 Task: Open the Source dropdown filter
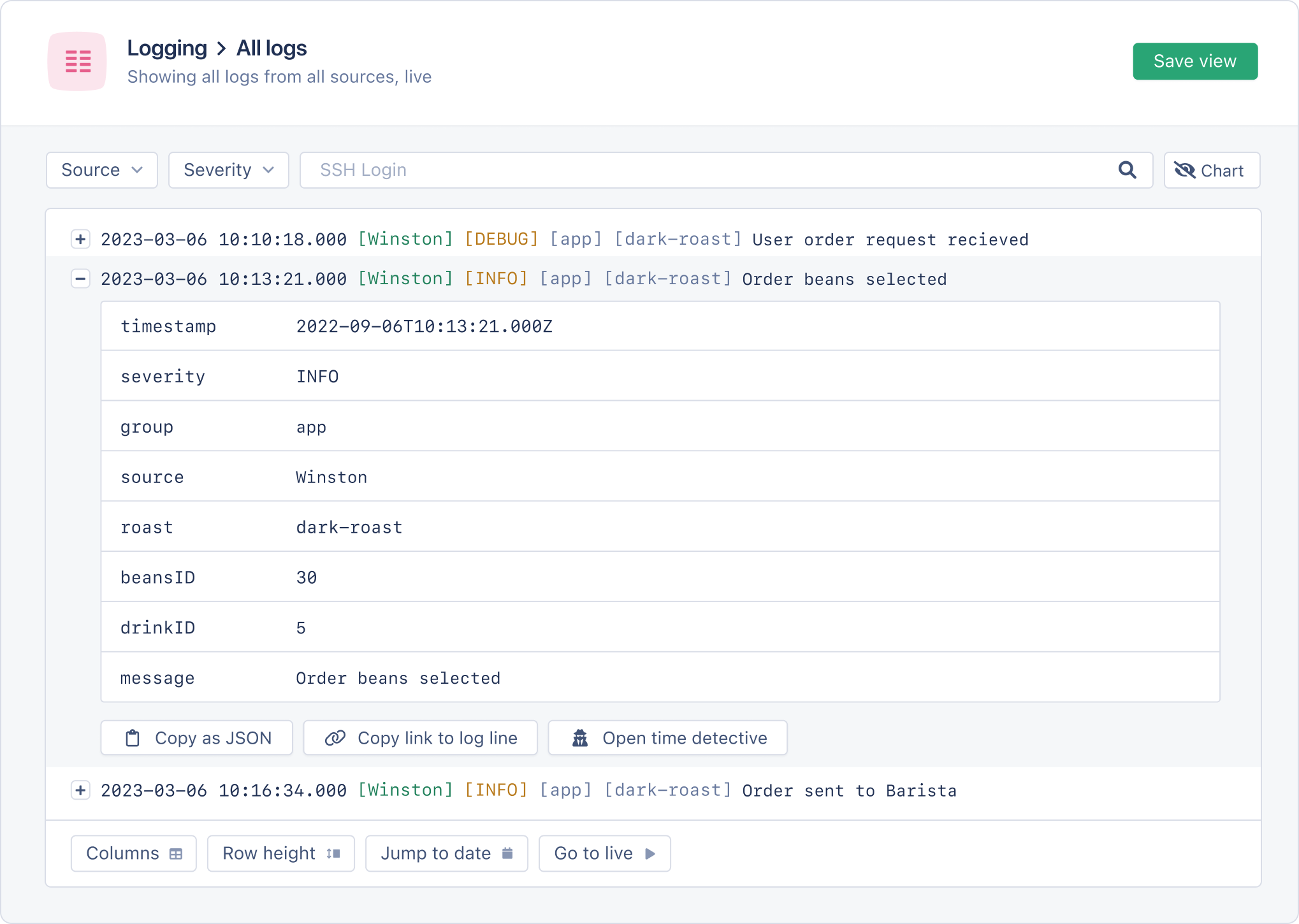click(102, 170)
